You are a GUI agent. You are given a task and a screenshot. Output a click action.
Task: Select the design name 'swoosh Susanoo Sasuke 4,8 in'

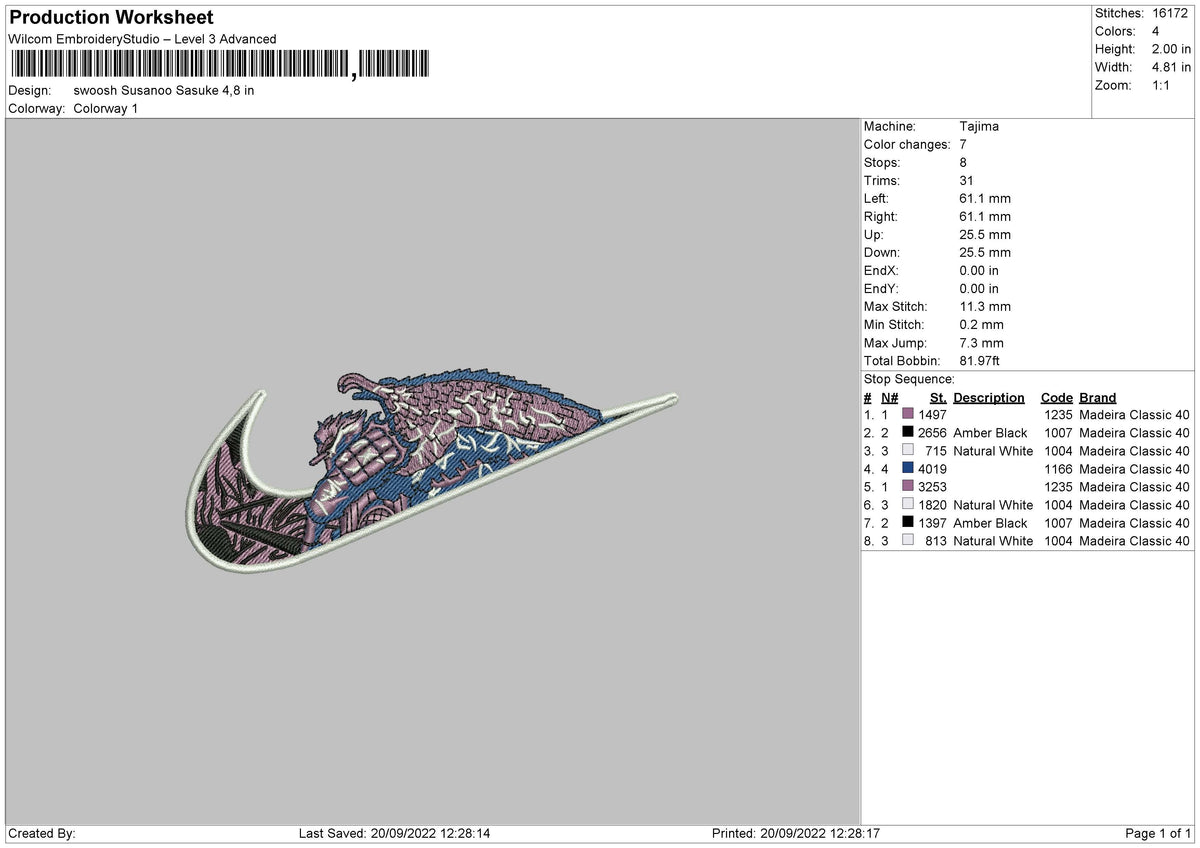pos(164,90)
